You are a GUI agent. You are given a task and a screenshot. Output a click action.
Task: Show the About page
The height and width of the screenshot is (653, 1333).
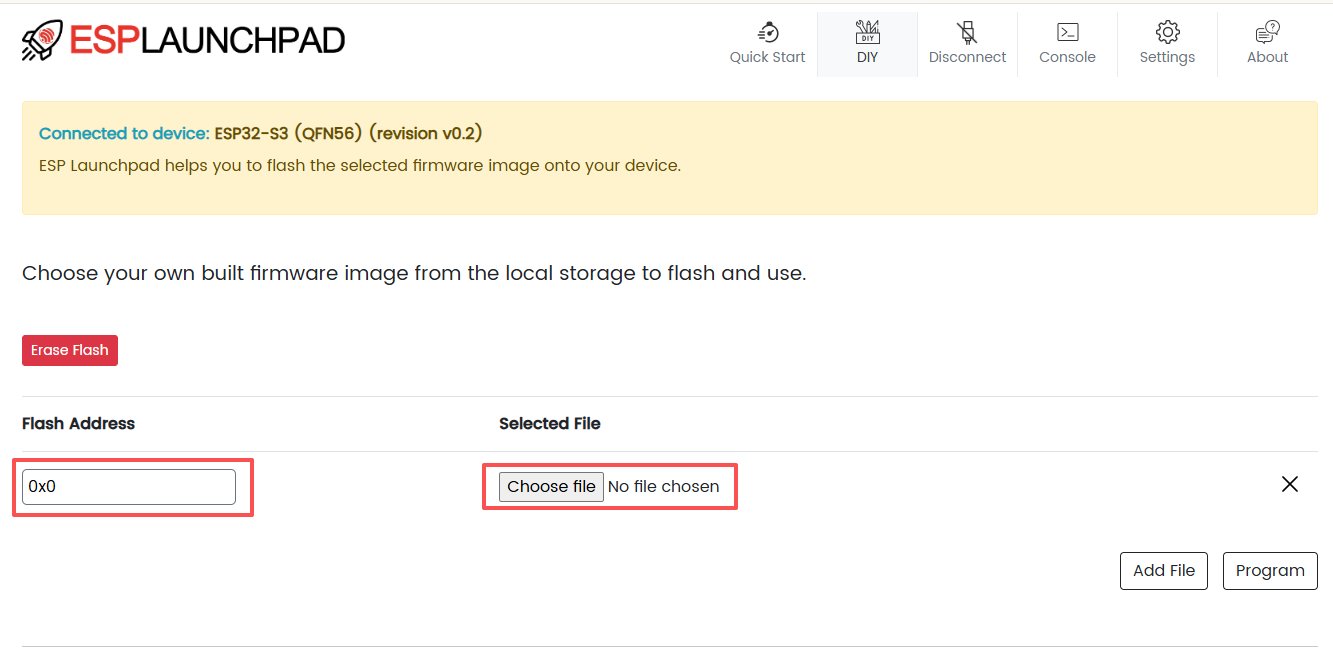(x=1267, y=45)
